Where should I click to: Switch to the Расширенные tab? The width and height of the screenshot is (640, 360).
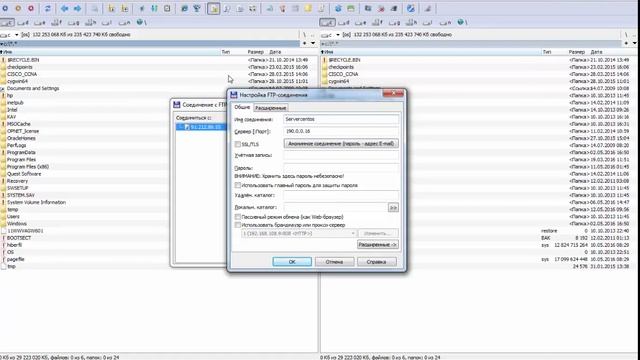(x=270, y=108)
